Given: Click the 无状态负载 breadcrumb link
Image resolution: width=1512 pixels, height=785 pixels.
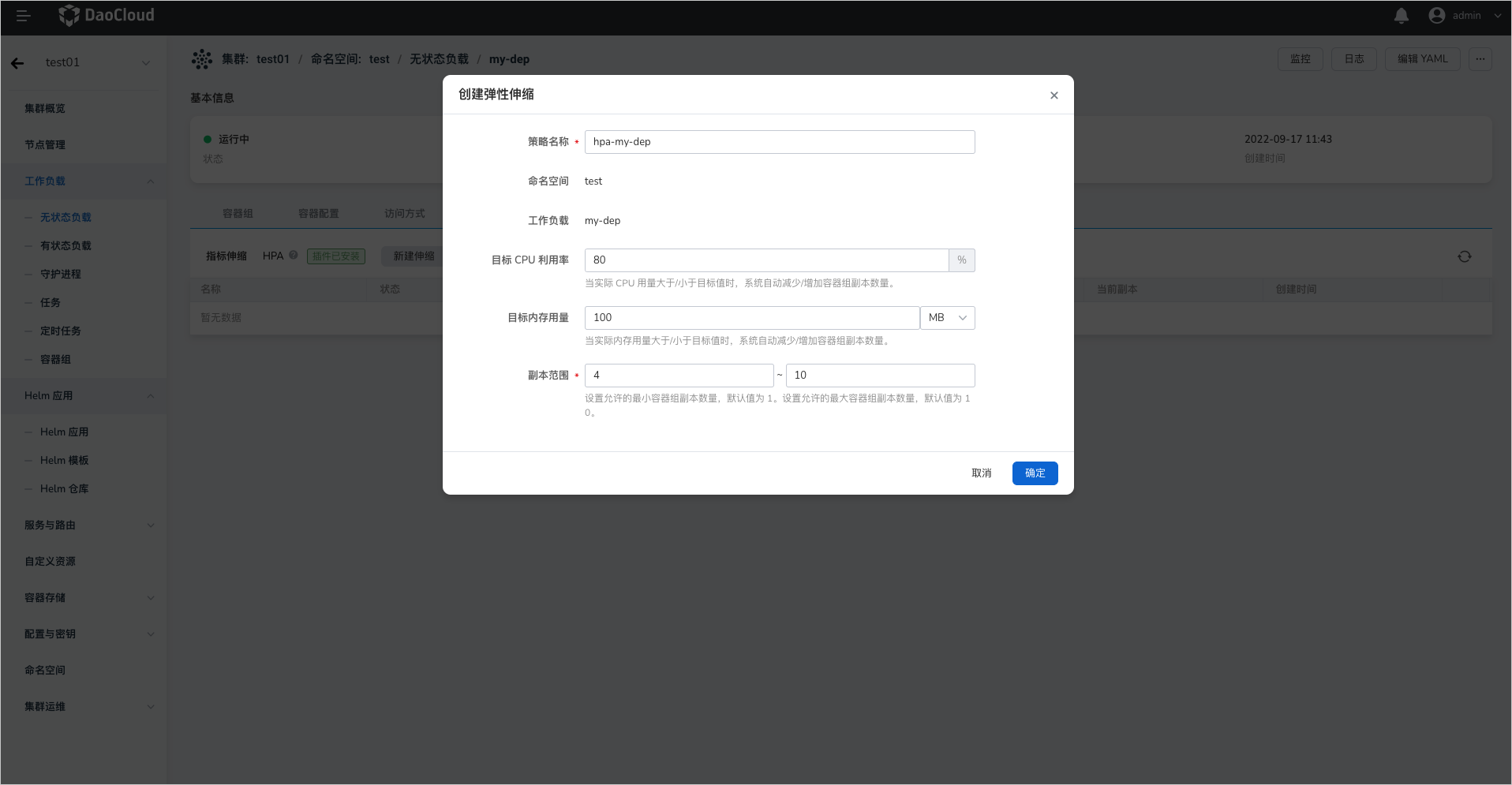Looking at the screenshot, I should 439,59.
